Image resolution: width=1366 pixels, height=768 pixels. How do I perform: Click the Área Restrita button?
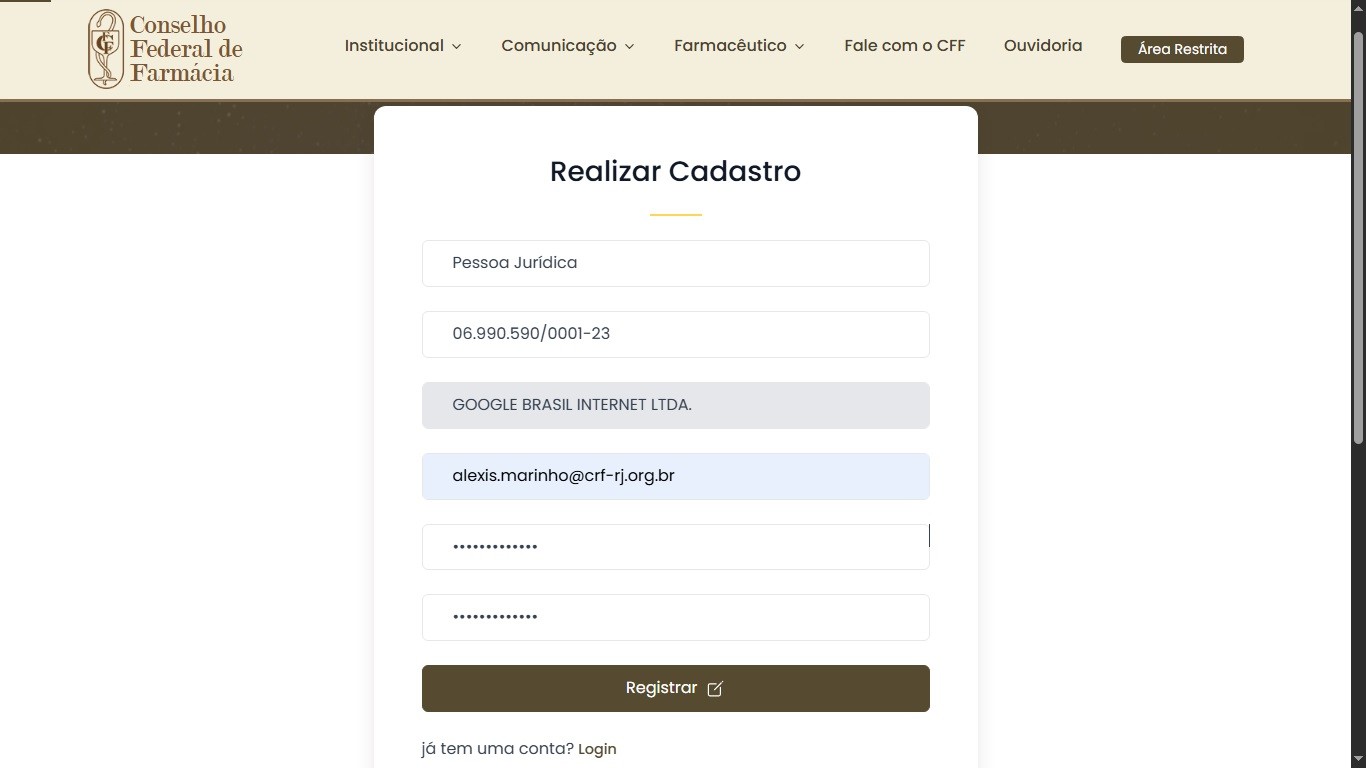coord(1181,49)
